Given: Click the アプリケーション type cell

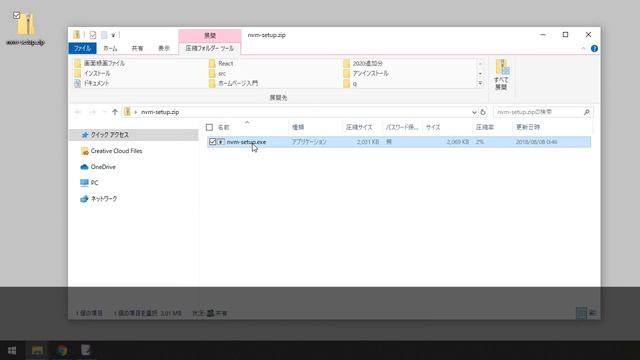Looking at the screenshot, I should point(309,142).
